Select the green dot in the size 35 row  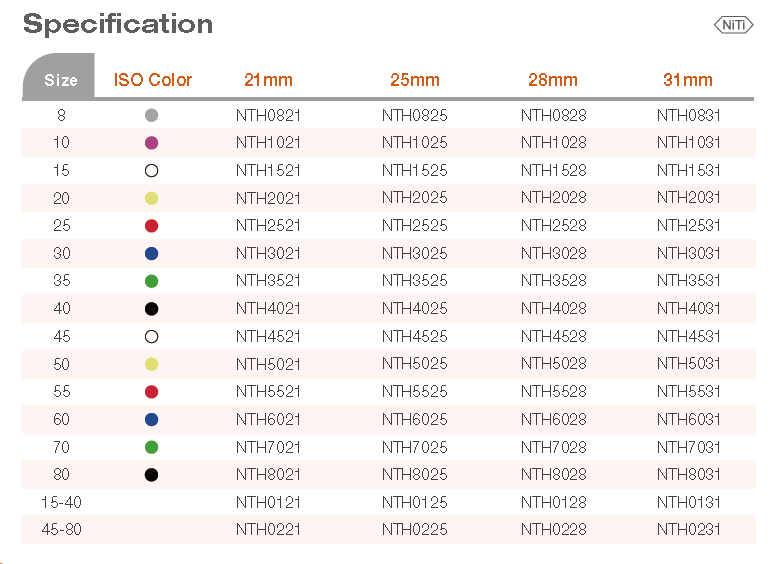point(152,281)
